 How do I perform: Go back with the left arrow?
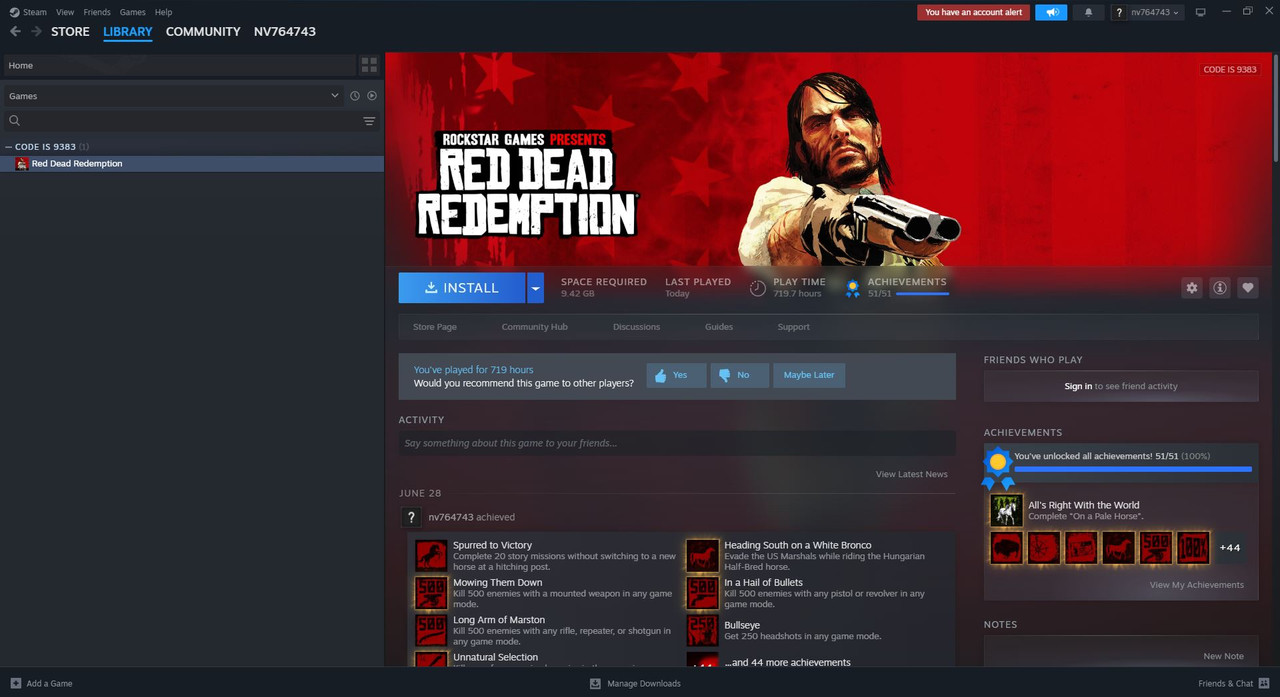click(15, 32)
